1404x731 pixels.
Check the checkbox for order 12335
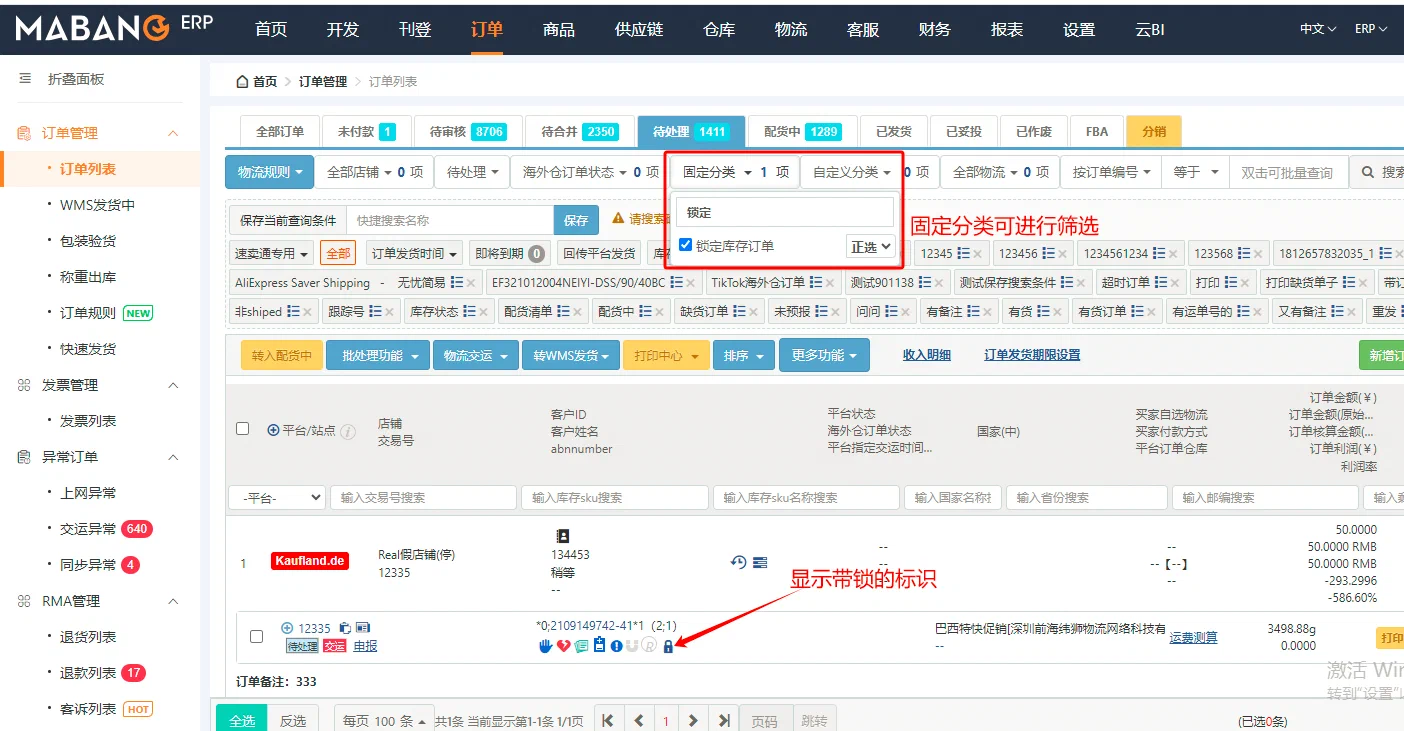(x=256, y=636)
